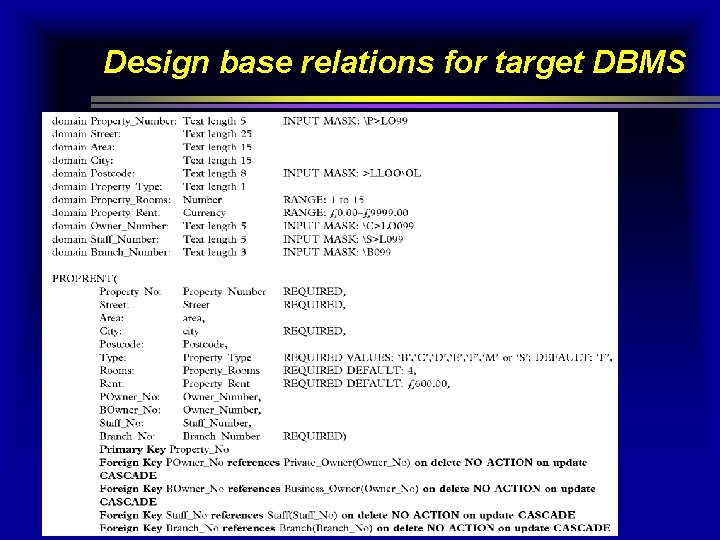Screen dimensions: 720x540
Task: Select the "domain Property_Rooms:" text
Action: 111,200
